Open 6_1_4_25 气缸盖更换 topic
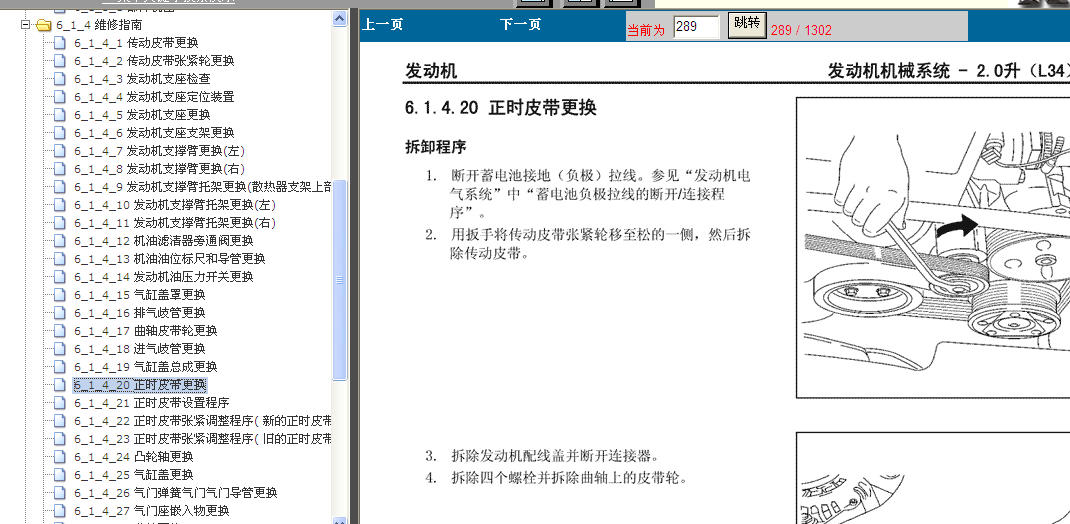 134,474
